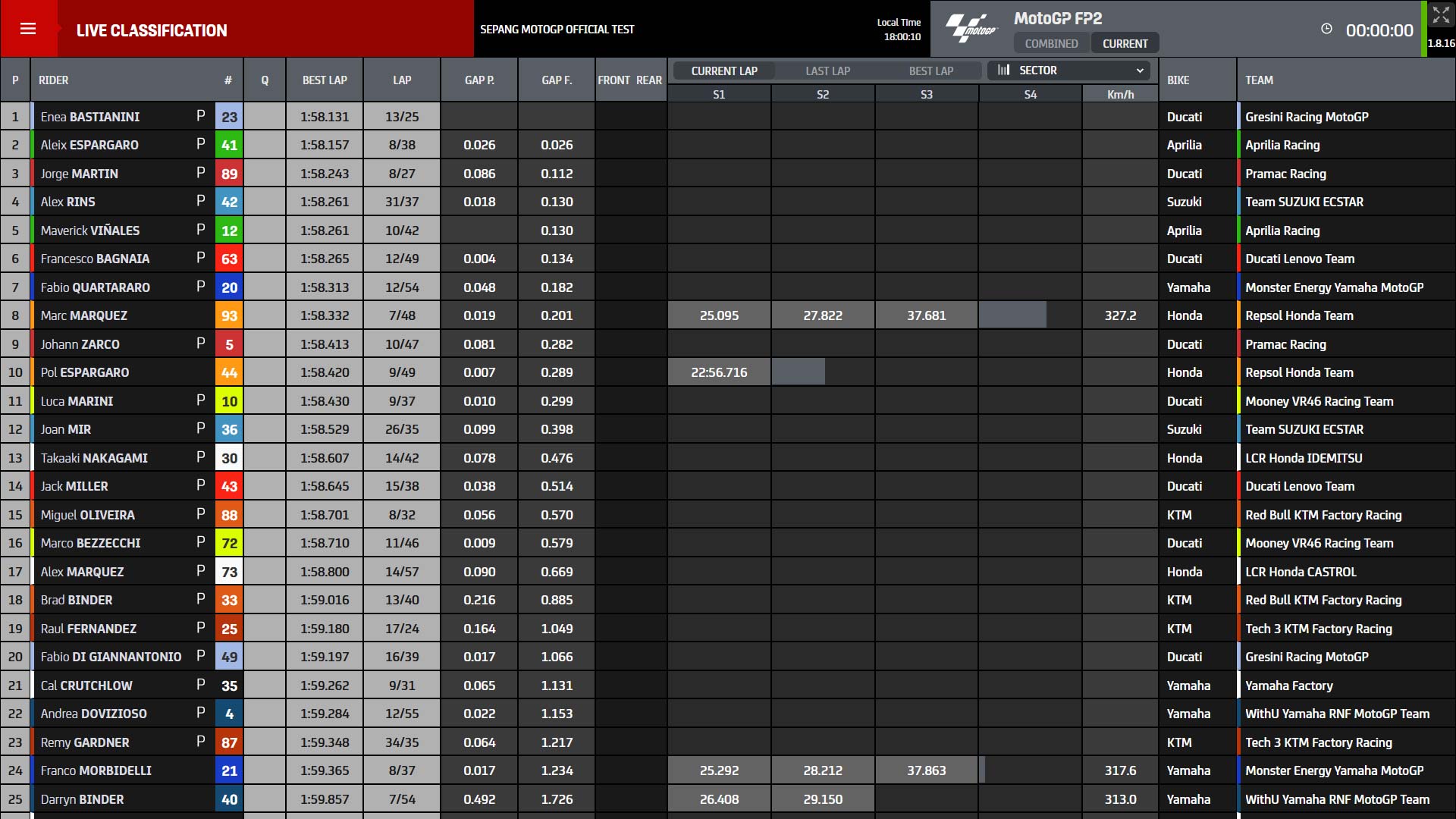Image resolution: width=1456 pixels, height=819 pixels.
Task: Select rider Takaaki NAKAGAMI
Action: point(94,458)
